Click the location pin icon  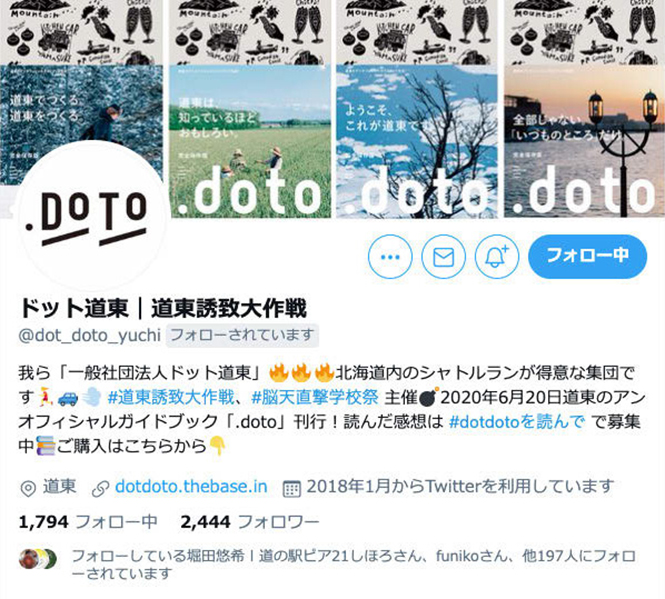(x=28, y=489)
